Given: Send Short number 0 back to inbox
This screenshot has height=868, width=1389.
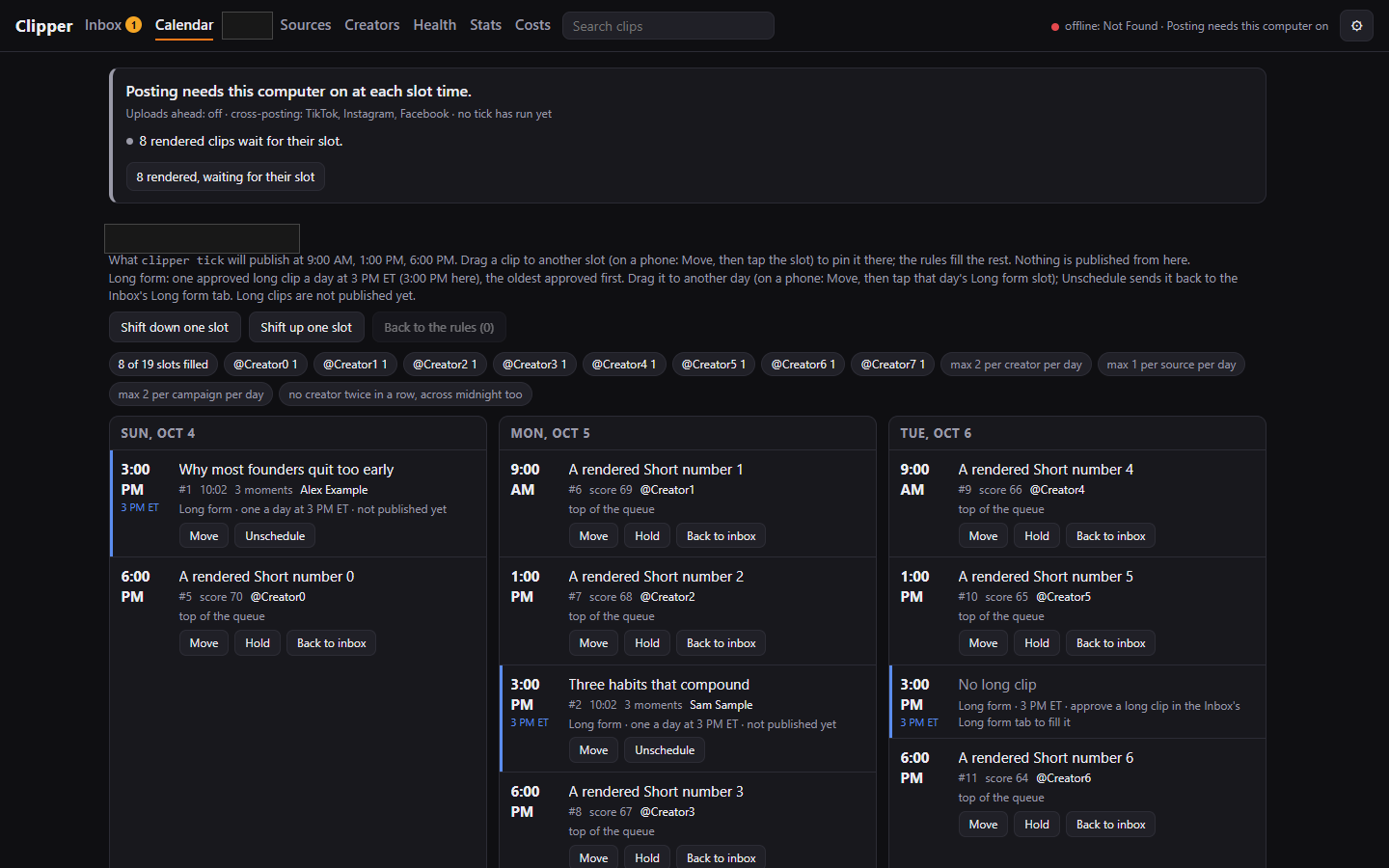Looking at the screenshot, I should click(x=332, y=643).
